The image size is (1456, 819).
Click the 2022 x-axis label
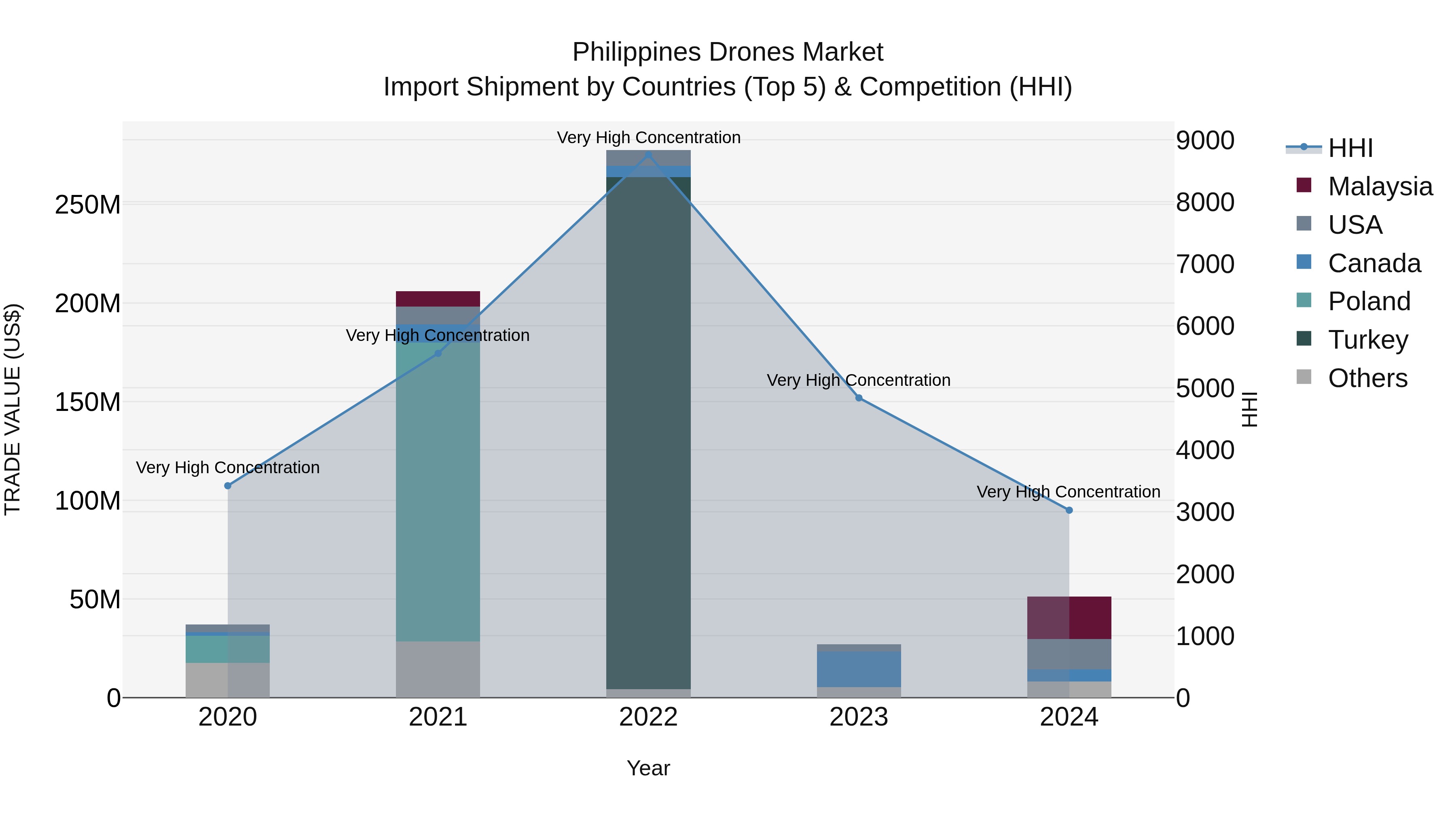coord(648,717)
